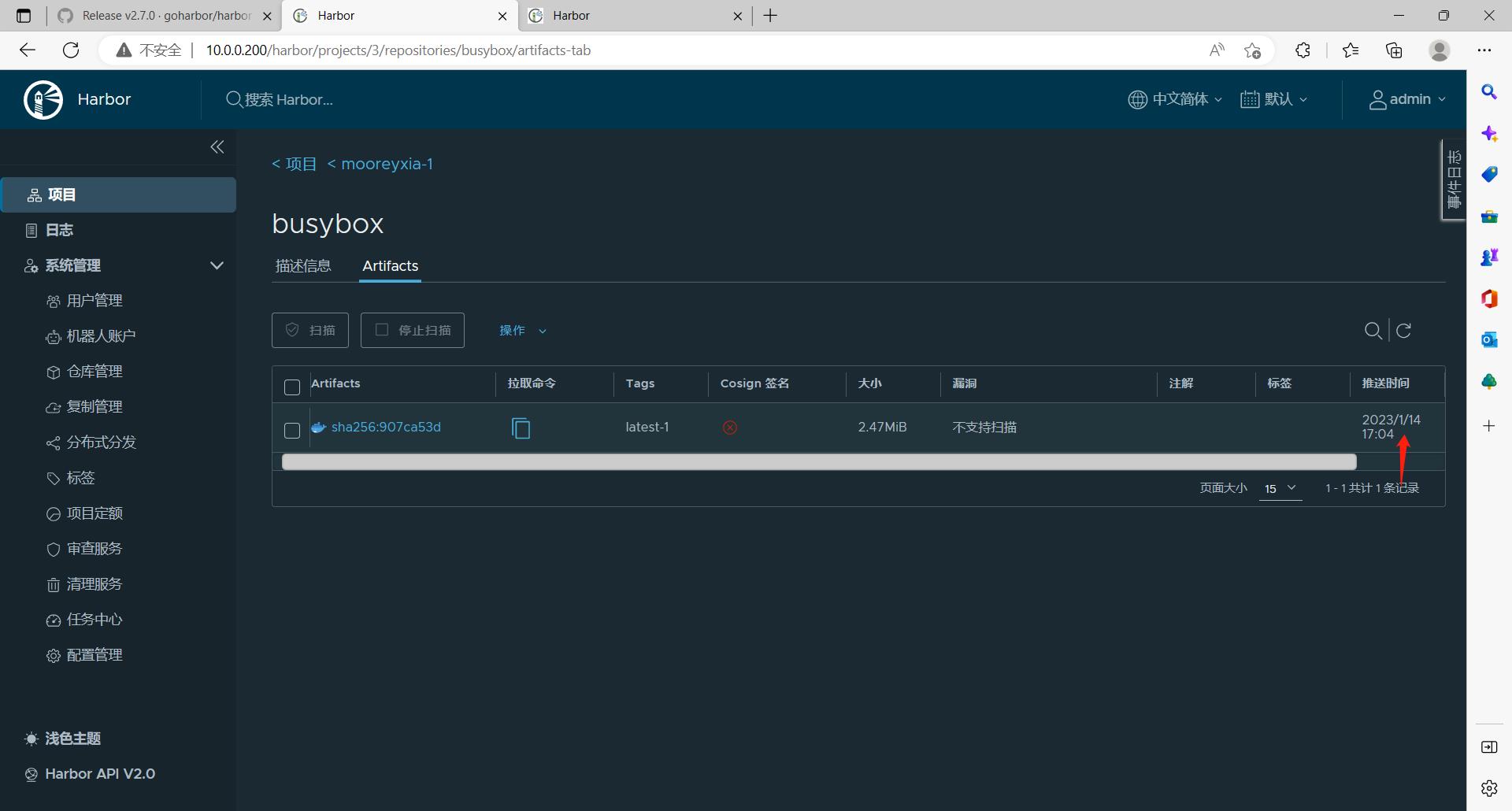Open browser extensions puzzle icon
The width and height of the screenshot is (1512, 811).
click(x=1303, y=50)
